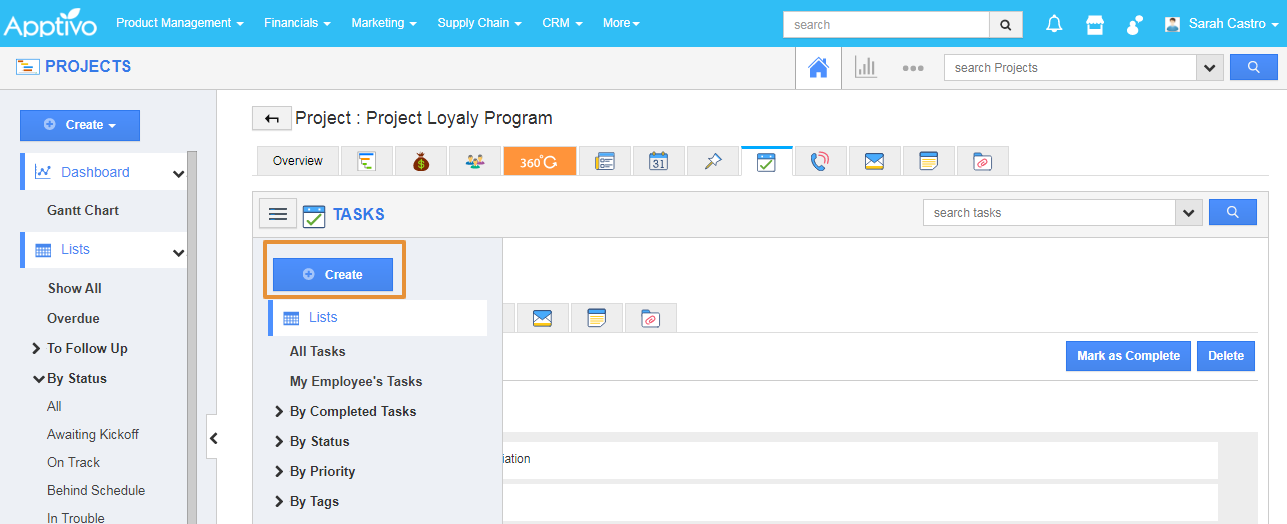Go to Projects home icon
The height and width of the screenshot is (524, 1287).
[818, 68]
